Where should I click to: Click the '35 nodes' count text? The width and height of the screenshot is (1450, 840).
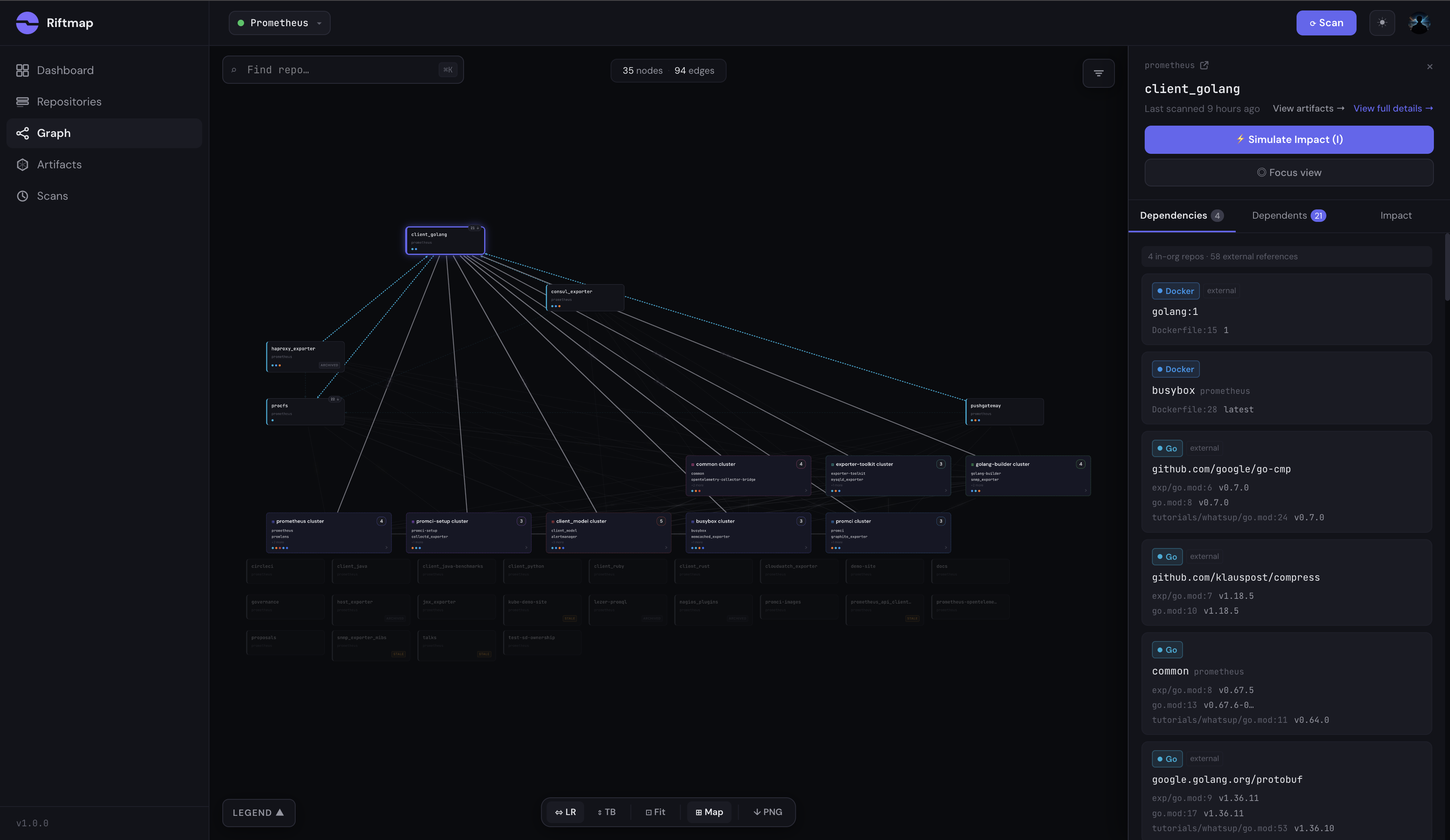point(642,71)
